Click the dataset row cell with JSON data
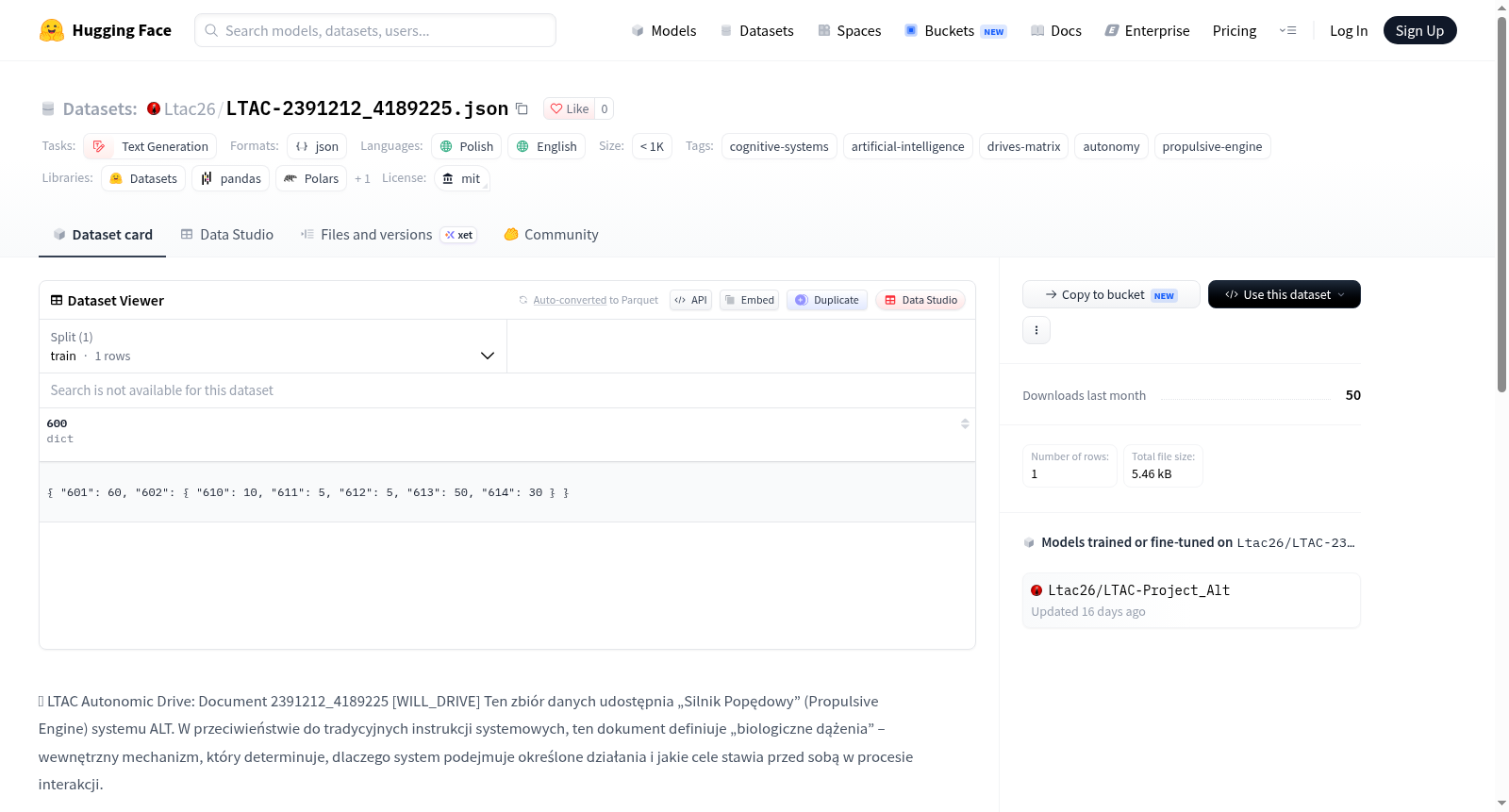The width and height of the screenshot is (1509, 812). pos(507,492)
